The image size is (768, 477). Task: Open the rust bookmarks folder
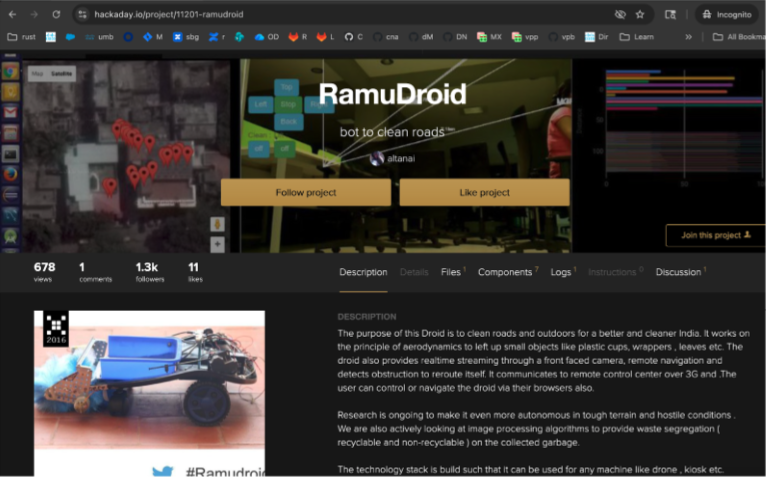22,37
